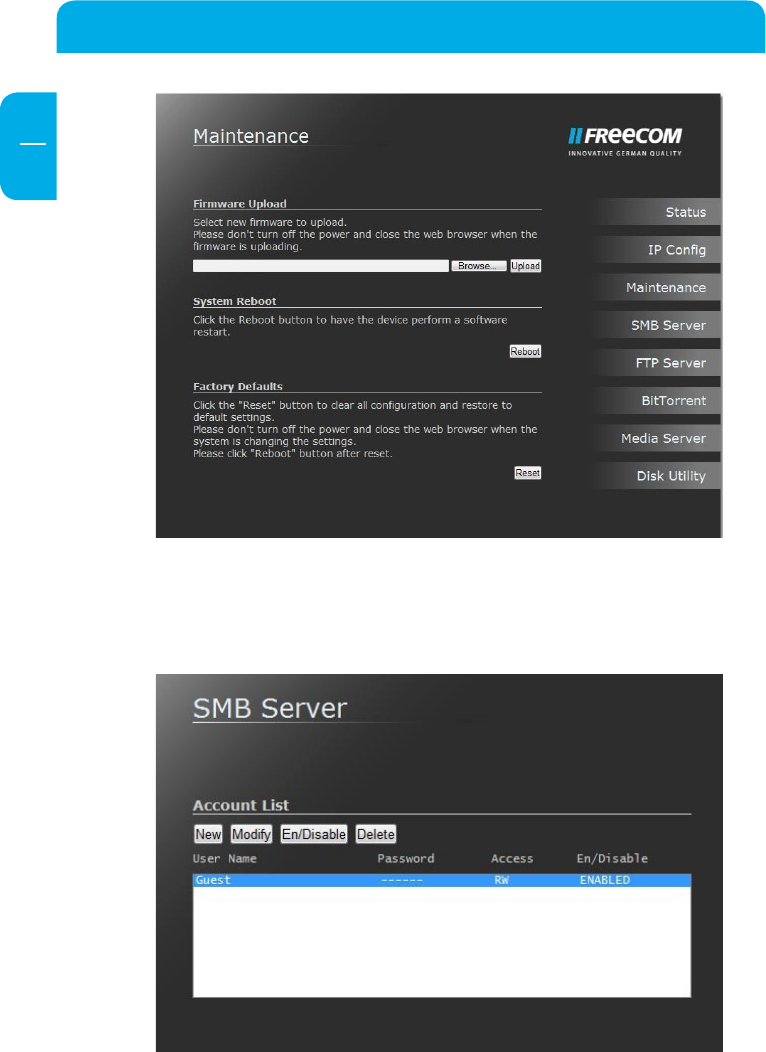Click the User Name column header

[225, 859]
